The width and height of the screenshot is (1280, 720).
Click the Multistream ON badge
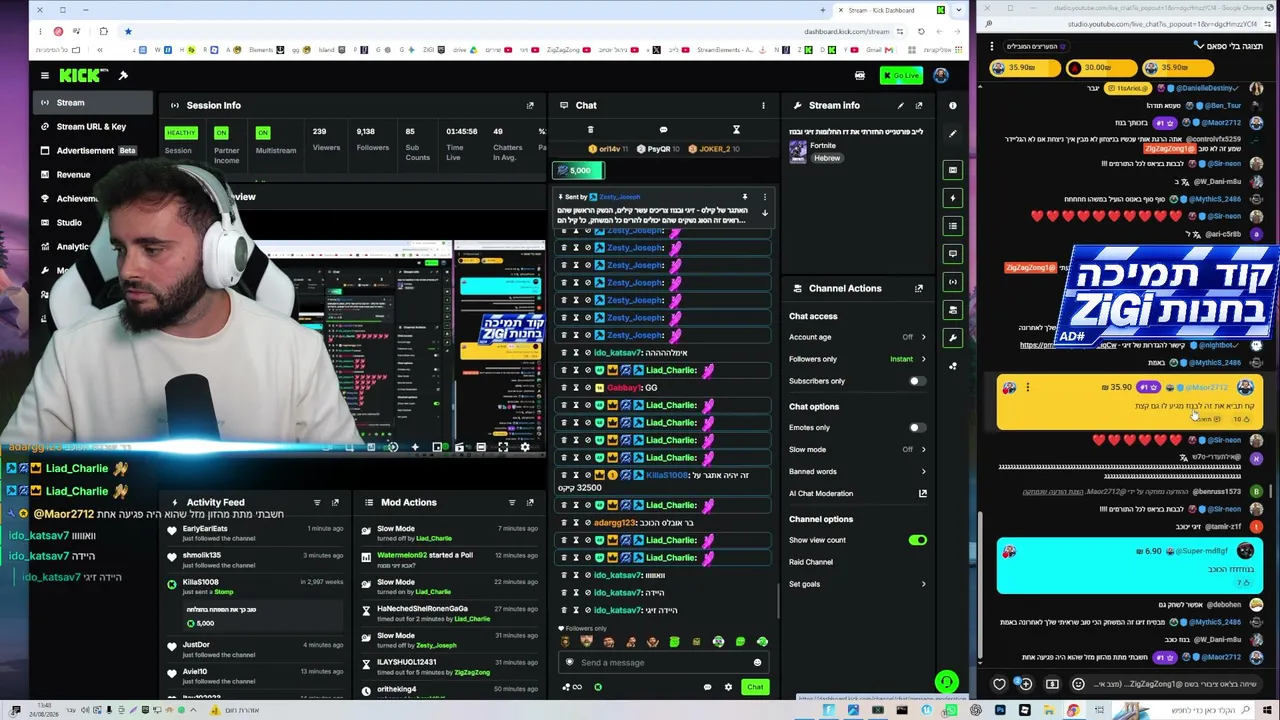pyautogui.click(x=263, y=132)
